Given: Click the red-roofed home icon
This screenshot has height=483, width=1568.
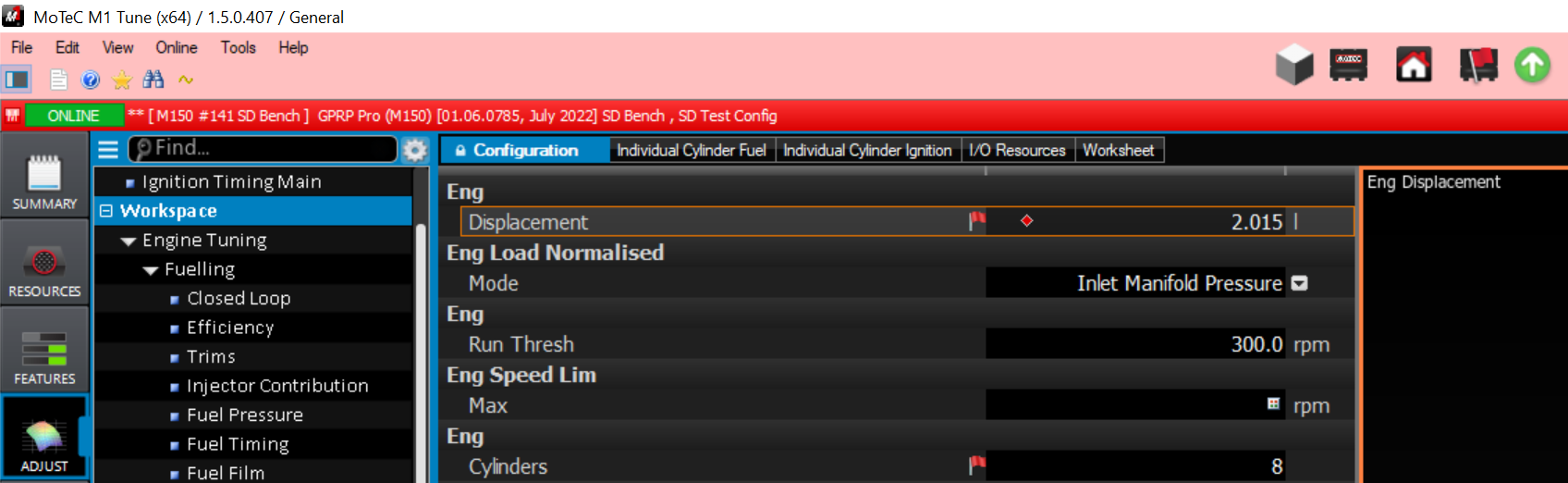Looking at the screenshot, I should click(x=1414, y=65).
